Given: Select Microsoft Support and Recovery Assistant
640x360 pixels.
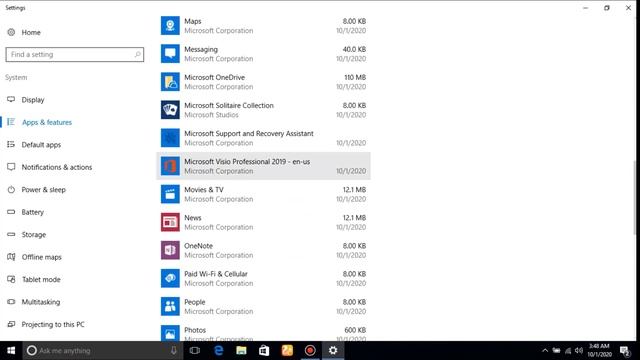Looking at the screenshot, I should [x=263, y=138].
